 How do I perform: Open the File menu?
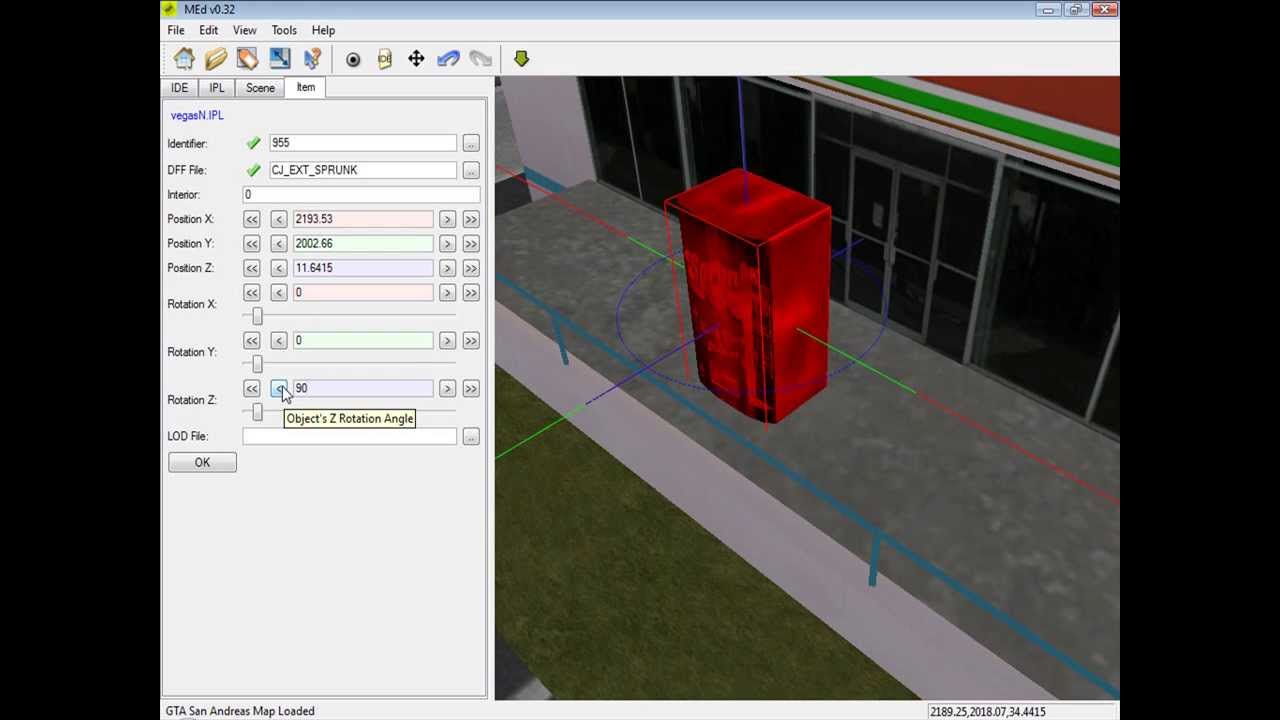176,30
